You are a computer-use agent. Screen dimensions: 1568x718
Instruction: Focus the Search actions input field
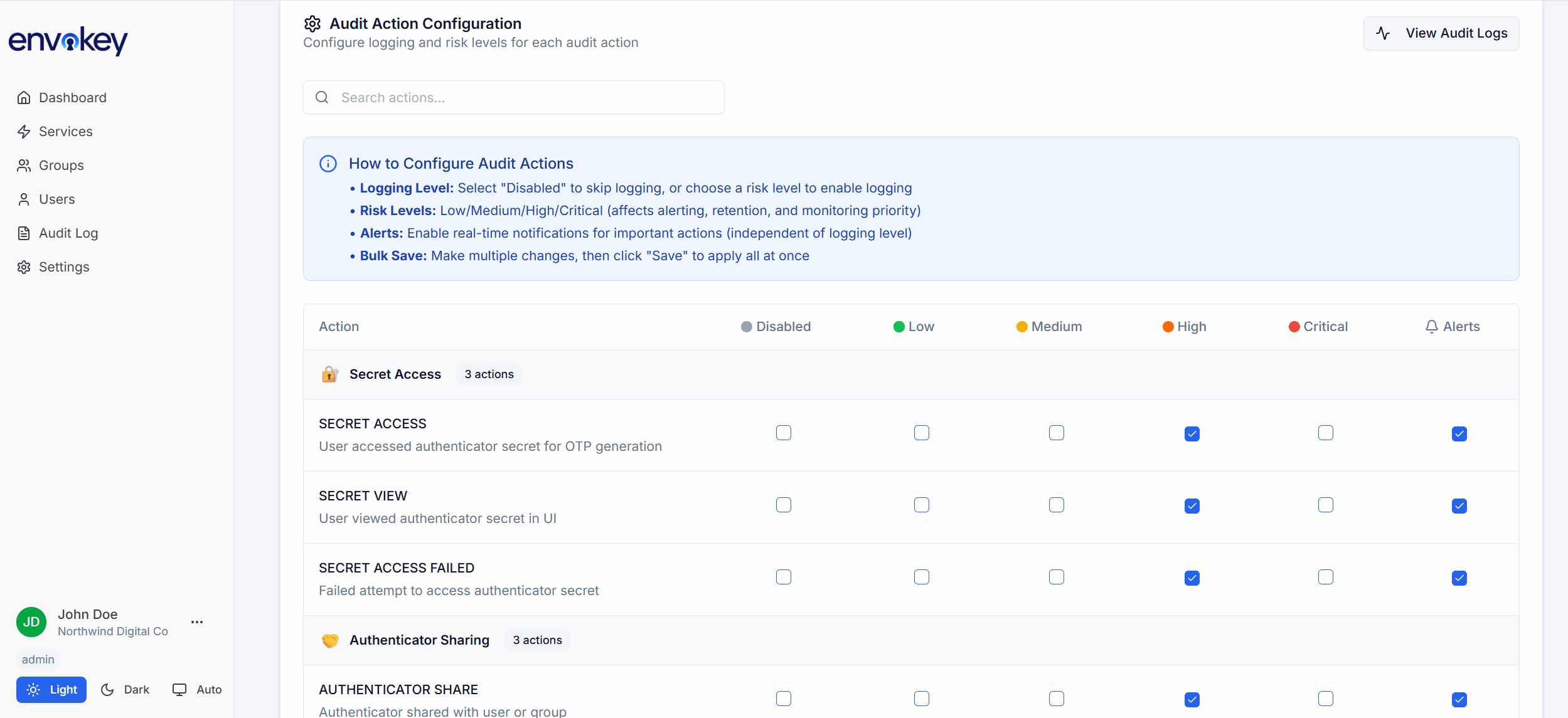tap(514, 97)
